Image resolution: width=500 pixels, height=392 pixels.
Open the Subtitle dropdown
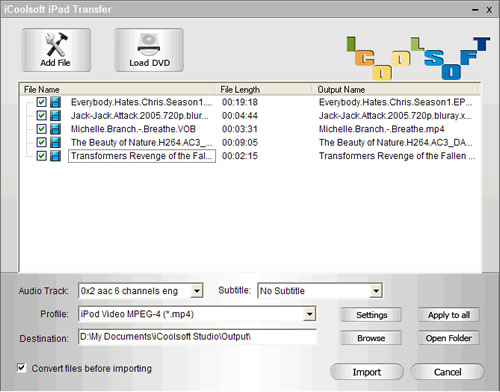coord(376,291)
